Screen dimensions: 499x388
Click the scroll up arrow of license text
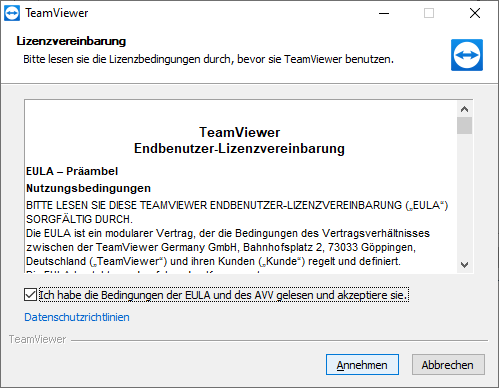[464, 109]
